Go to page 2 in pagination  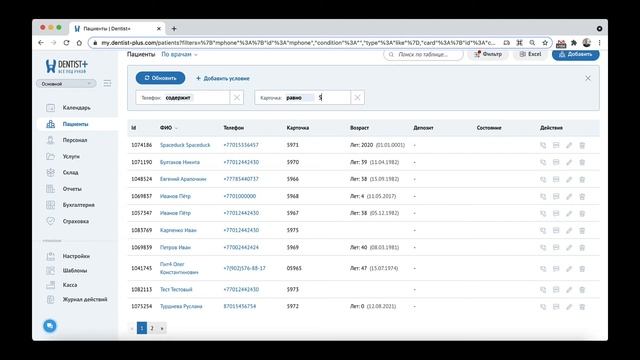[152, 328]
